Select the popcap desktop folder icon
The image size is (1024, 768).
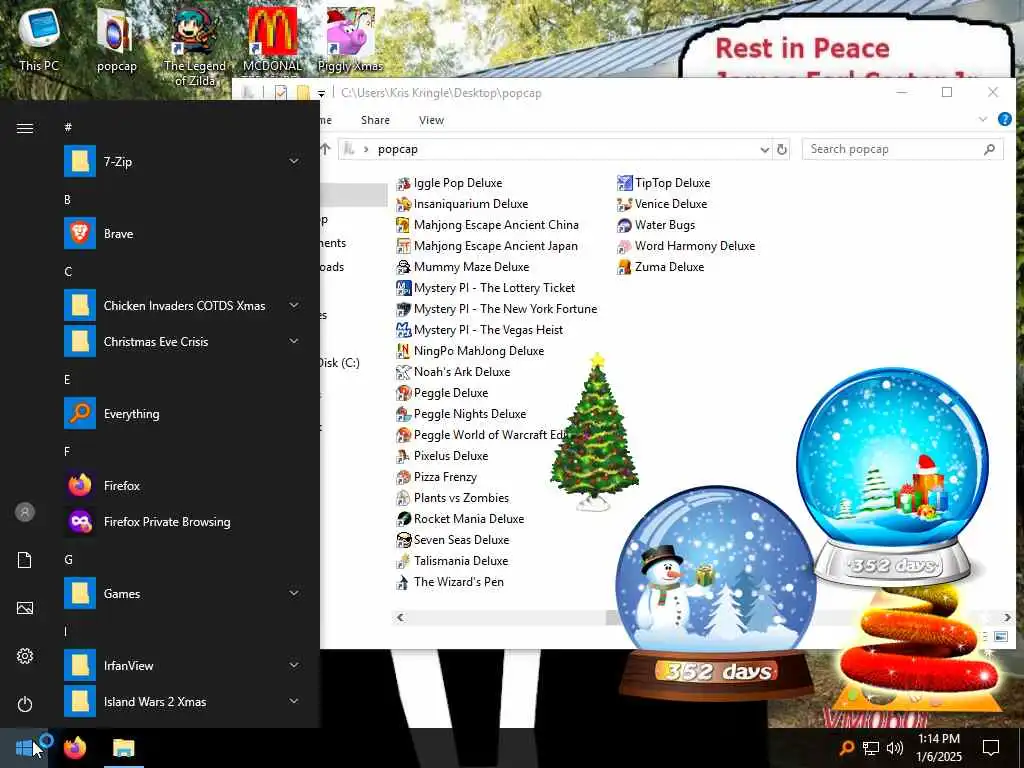(116, 40)
